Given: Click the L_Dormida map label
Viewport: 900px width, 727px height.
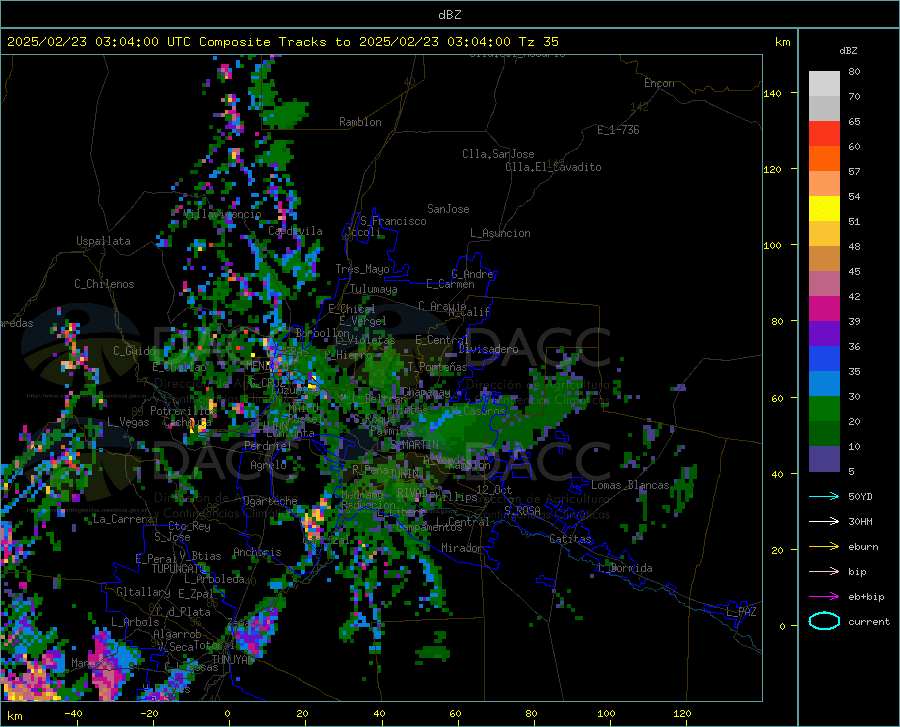Looking at the screenshot, I should click(x=624, y=568).
